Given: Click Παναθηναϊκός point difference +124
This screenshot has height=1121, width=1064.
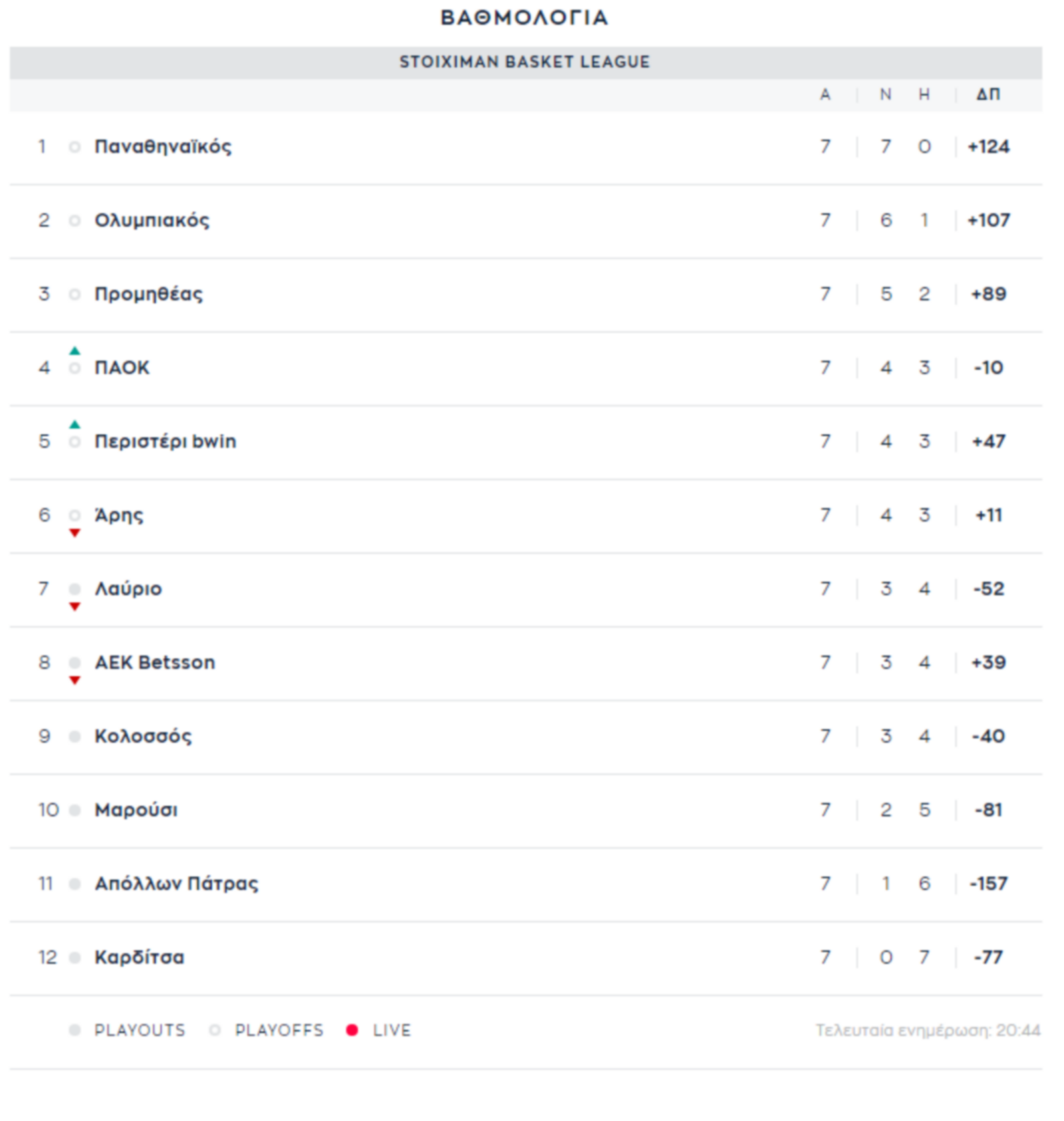Looking at the screenshot, I should tap(988, 147).
